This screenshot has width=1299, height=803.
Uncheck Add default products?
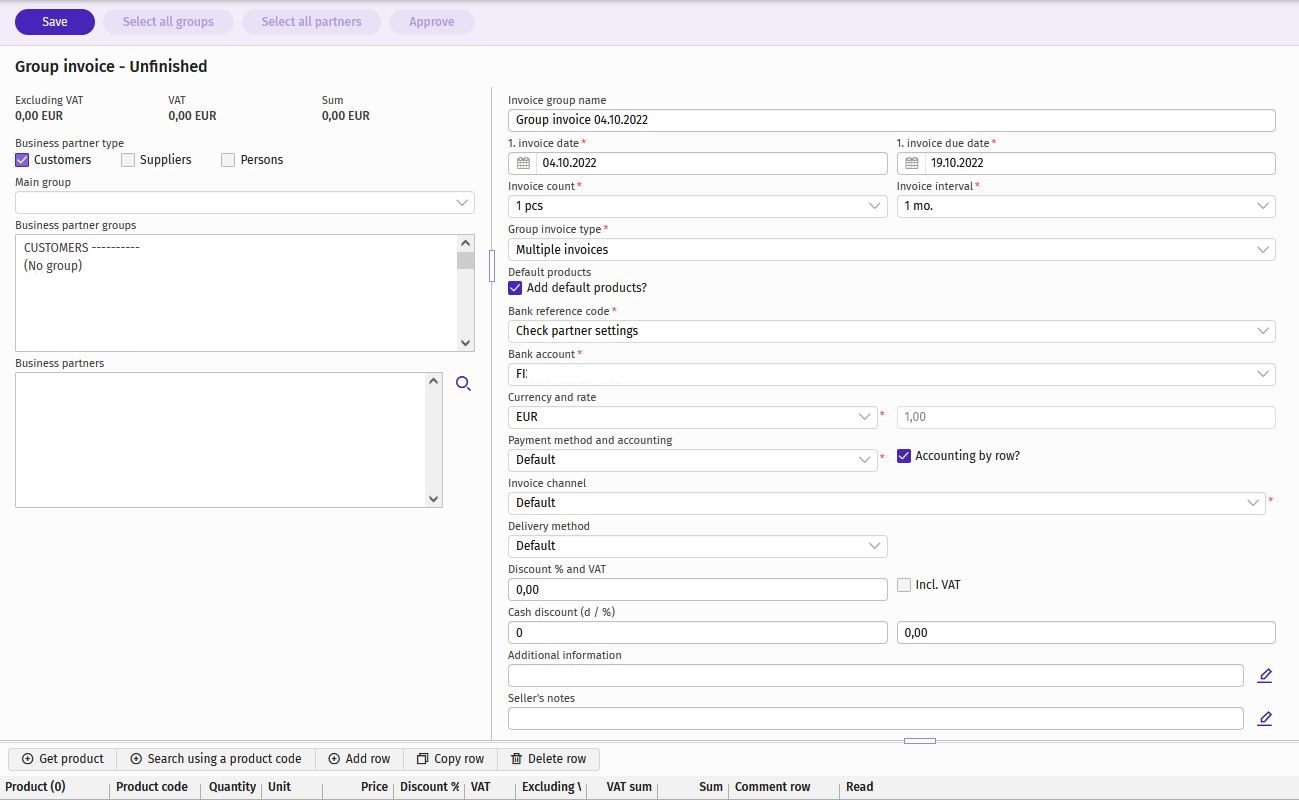pyautogui.click(x=515, y=288)
